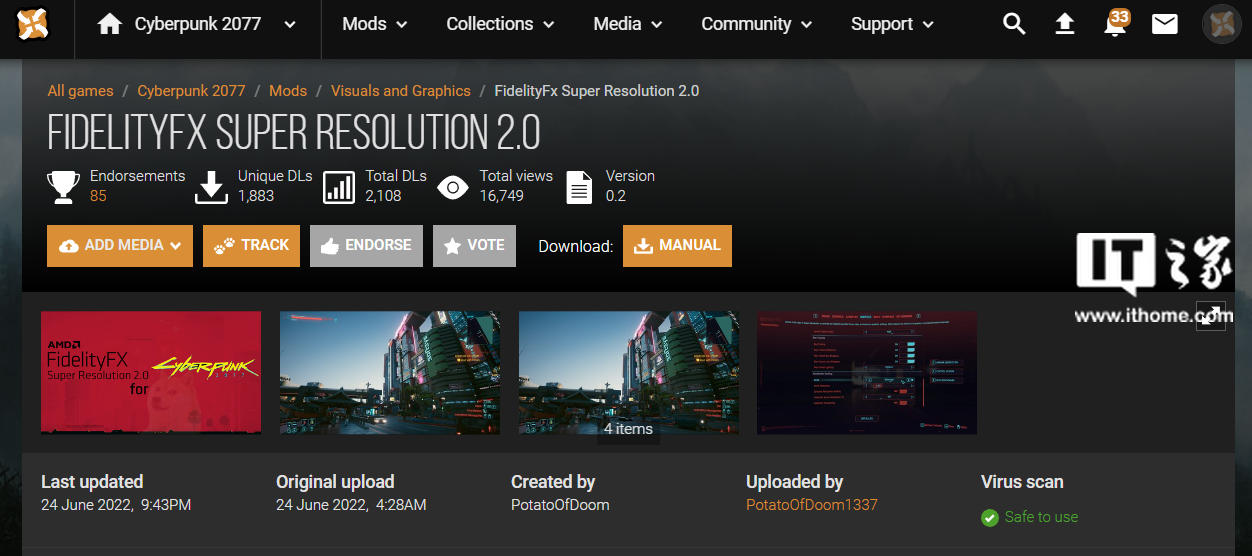Open the Add Media dropdown button

click(120, 246)
